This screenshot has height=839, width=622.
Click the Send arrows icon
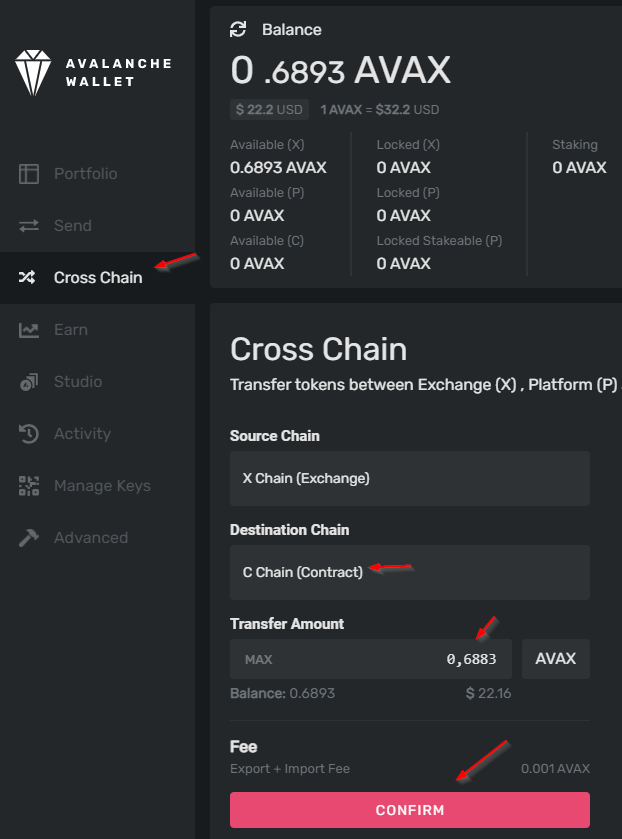(x=29, y=226)
